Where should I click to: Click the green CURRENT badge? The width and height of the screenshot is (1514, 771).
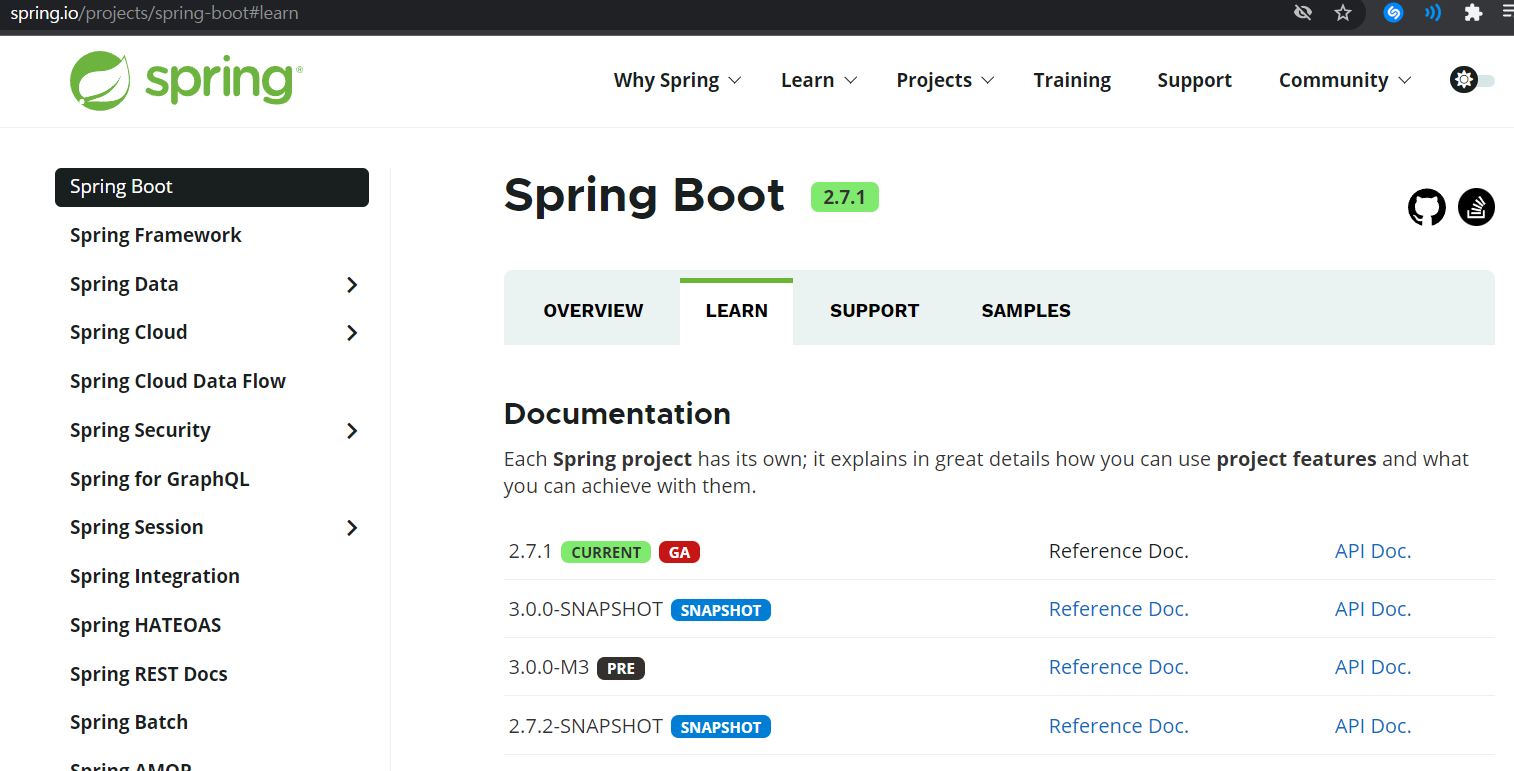(606, 552)
